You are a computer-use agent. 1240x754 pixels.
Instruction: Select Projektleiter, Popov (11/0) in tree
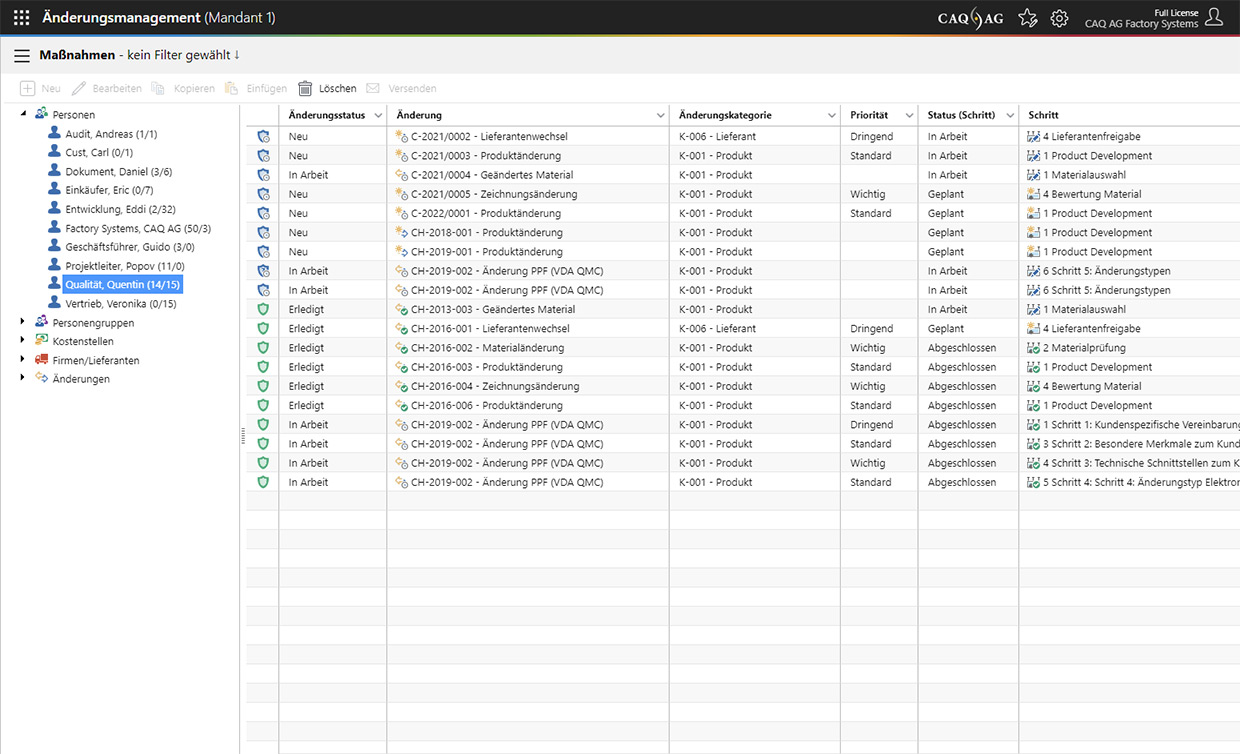125,266
